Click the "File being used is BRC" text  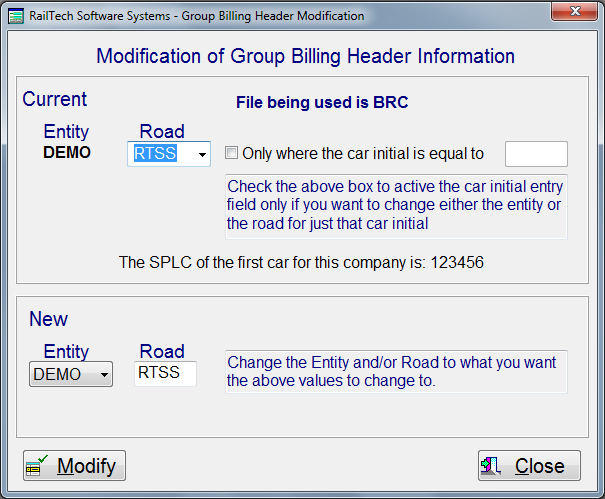(x=321, y=102)
